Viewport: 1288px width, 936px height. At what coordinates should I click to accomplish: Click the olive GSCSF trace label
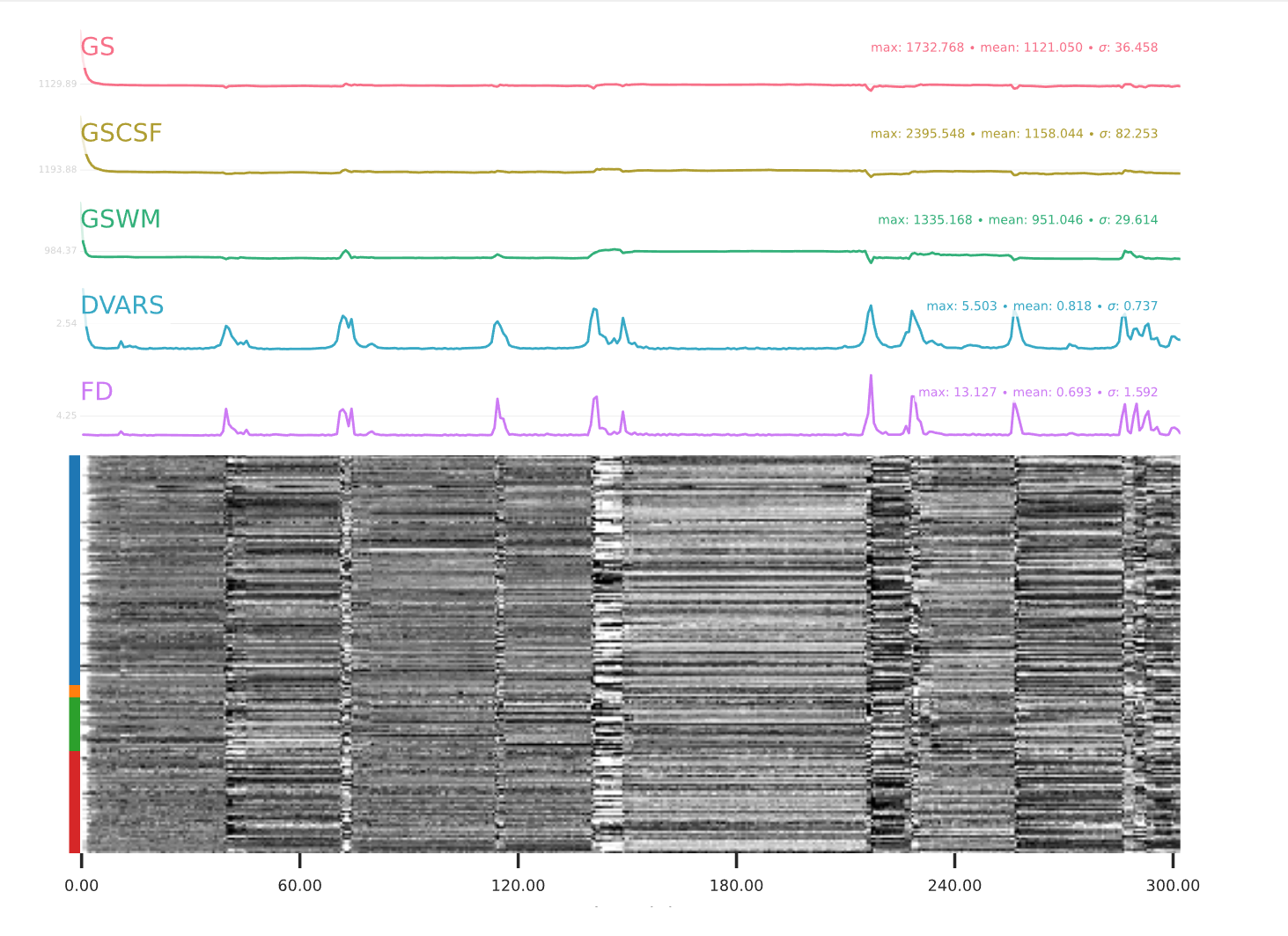click(x=121, y=133)
